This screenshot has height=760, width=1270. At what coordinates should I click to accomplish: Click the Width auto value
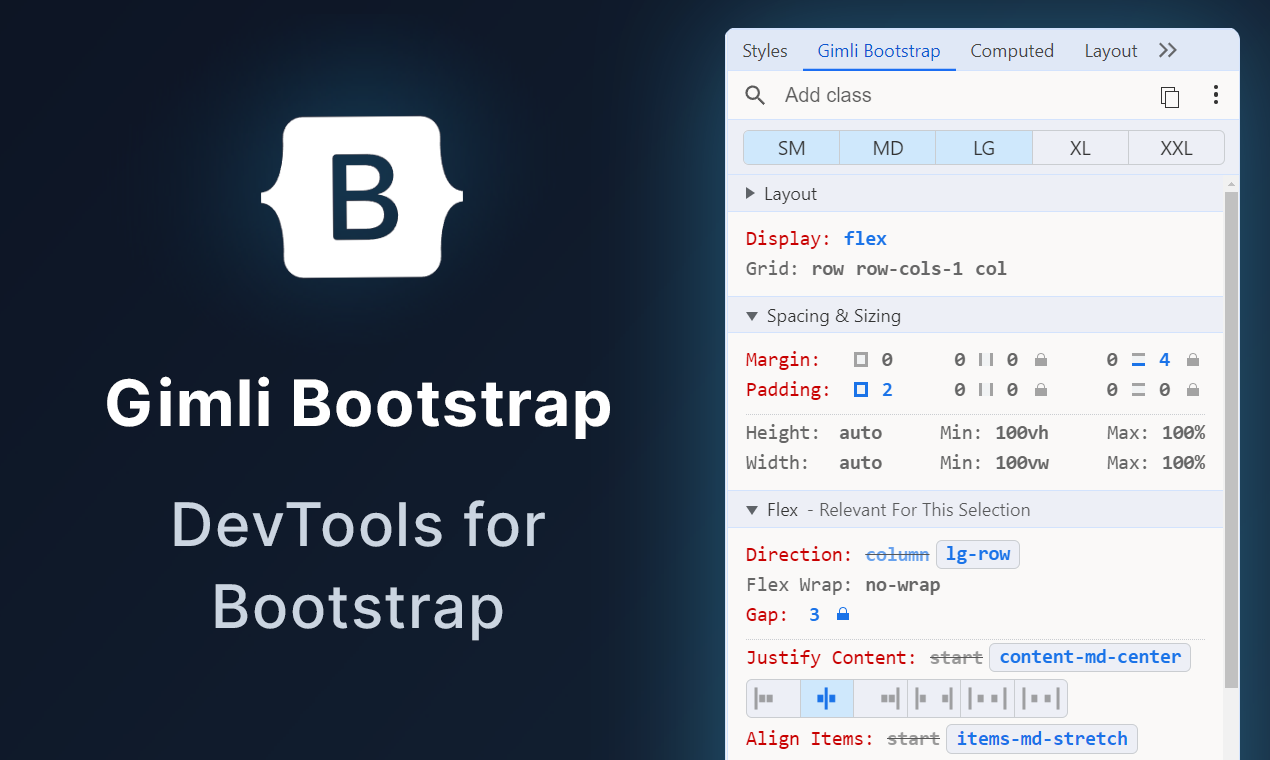point(860,463)
